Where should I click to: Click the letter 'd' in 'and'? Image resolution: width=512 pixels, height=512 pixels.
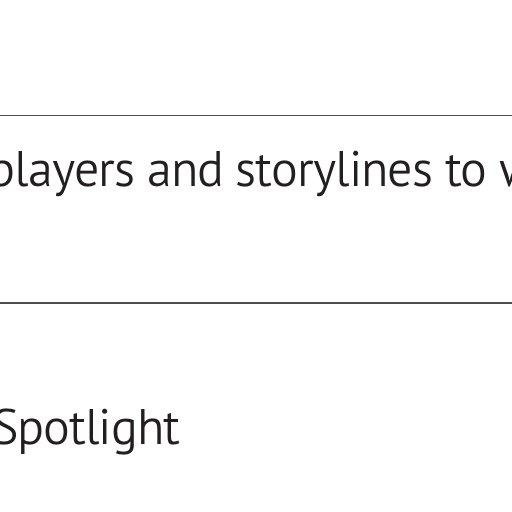[x=209, y=169]
